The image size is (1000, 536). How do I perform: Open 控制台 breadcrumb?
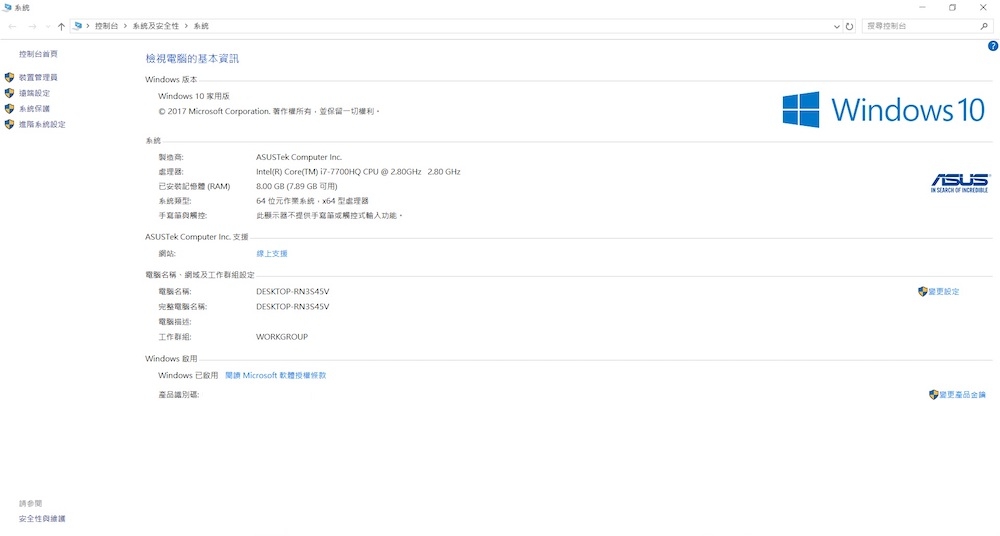107,26
